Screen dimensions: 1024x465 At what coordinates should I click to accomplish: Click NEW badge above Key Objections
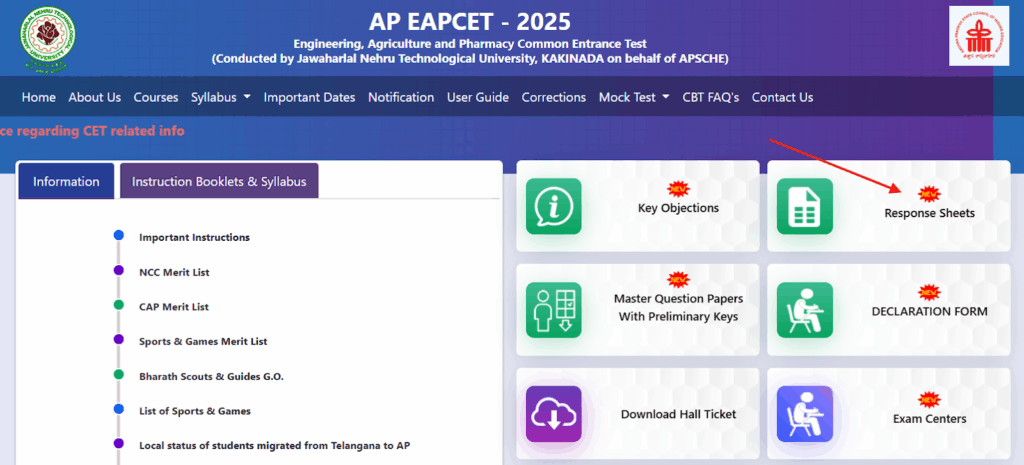pyautogui.click(x=678, y=190)
